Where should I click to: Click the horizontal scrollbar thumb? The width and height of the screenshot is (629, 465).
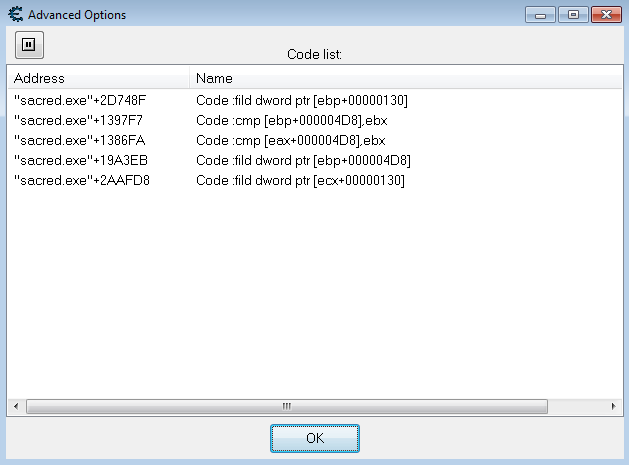tap(287, 406)
